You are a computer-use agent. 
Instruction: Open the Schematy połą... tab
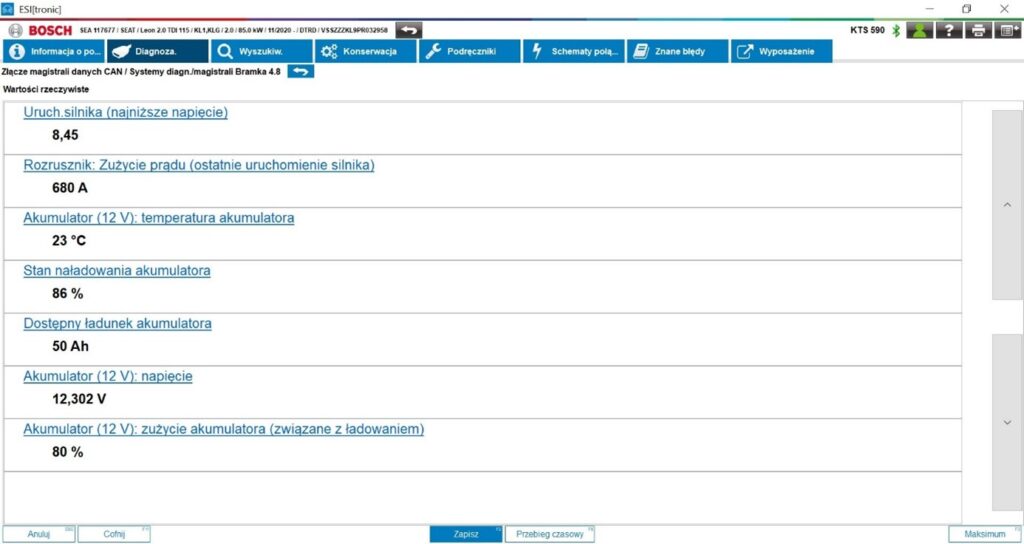pyautogui.click(x=573, y=51)
